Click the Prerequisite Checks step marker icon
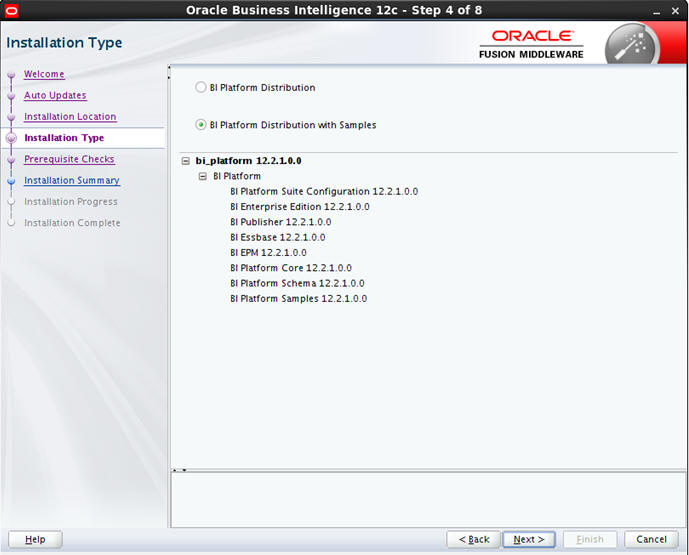This screenshot has width=689, height=555. tap(11, 160)
